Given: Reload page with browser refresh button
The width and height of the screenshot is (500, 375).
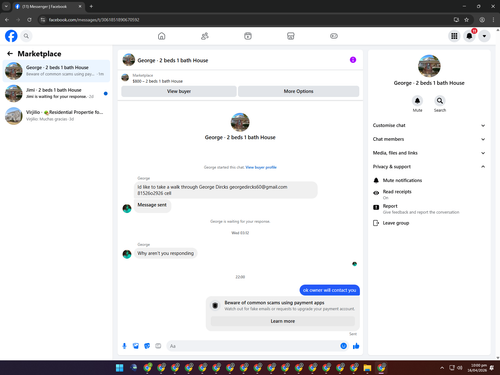Looking at the screenshot, I should coord(29,20).
